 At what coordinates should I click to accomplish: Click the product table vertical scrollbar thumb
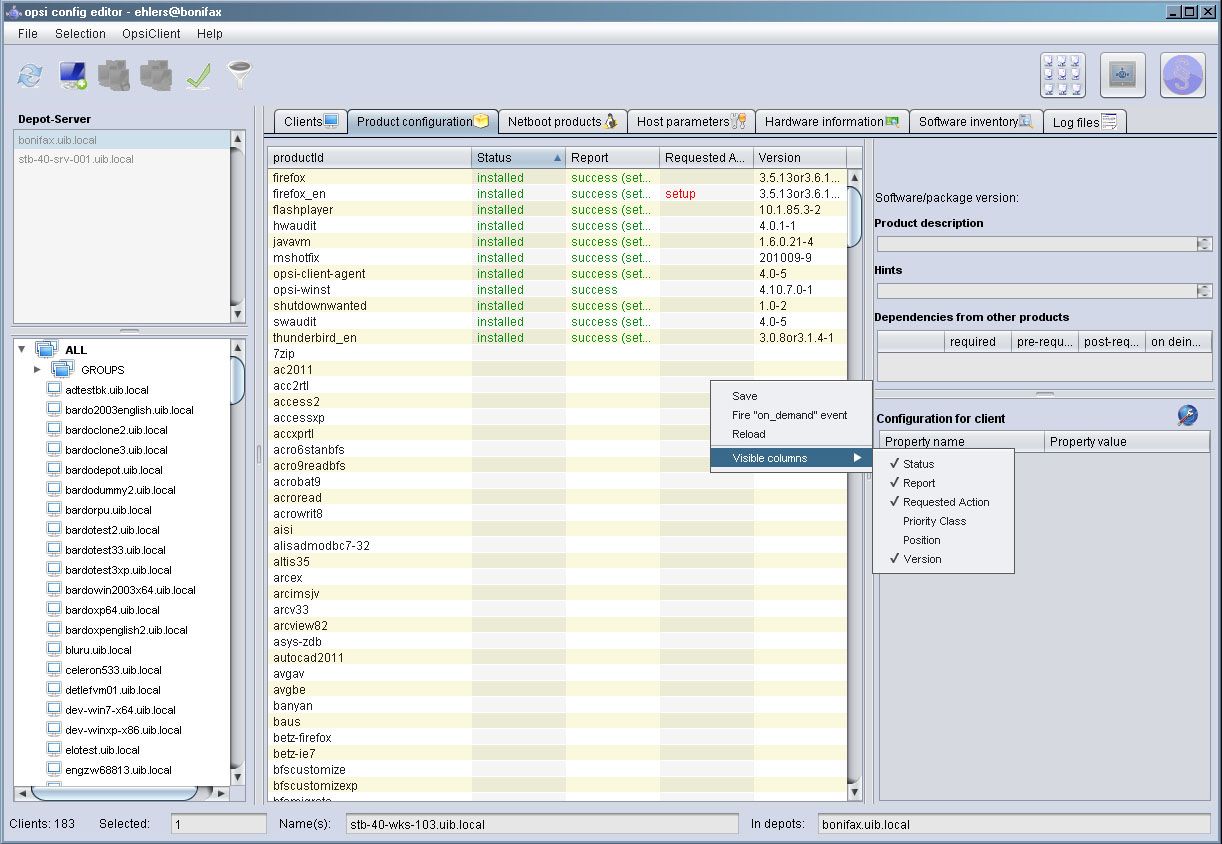(855, 216)
